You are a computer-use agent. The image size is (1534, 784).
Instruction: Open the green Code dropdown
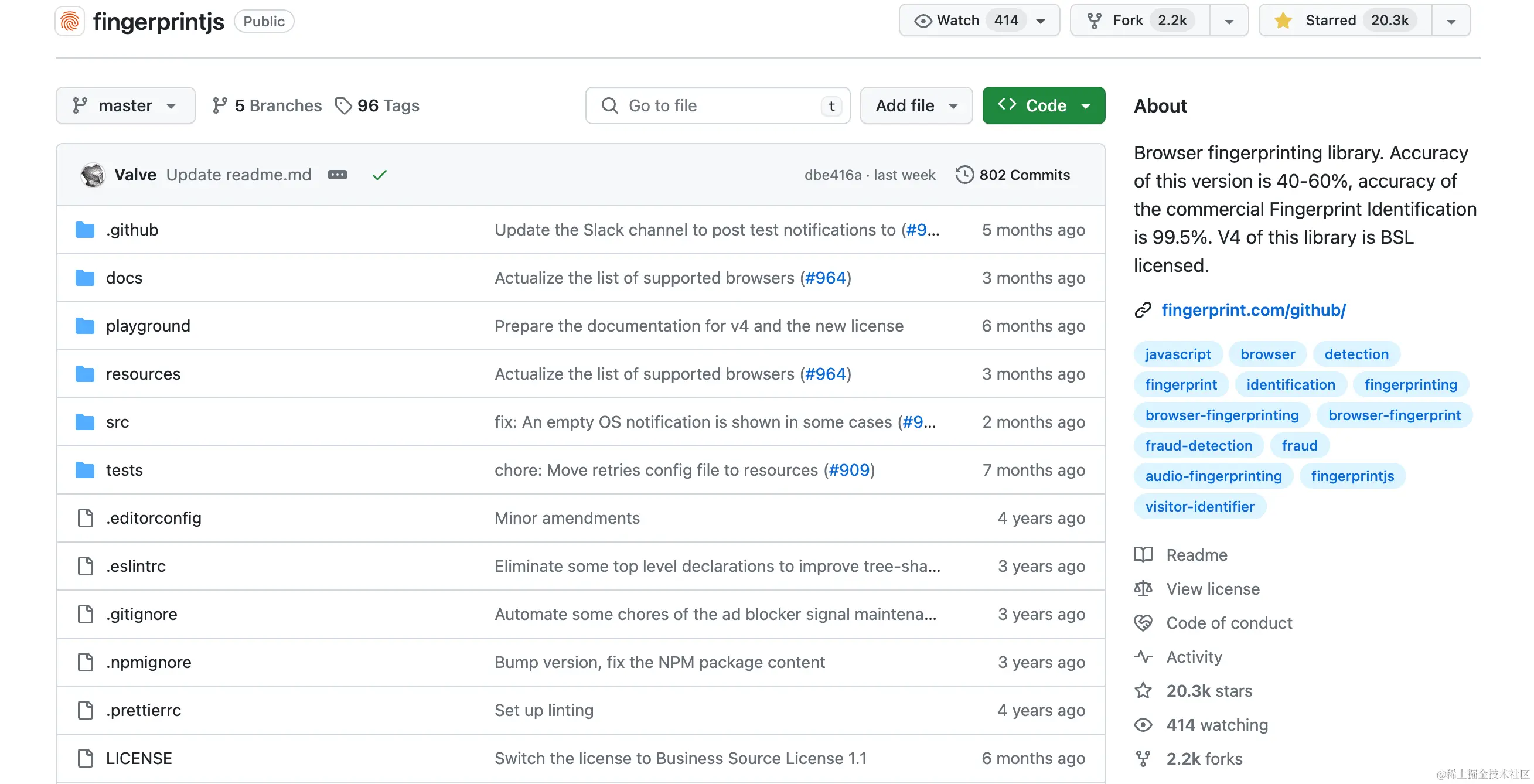(1044, 106)
